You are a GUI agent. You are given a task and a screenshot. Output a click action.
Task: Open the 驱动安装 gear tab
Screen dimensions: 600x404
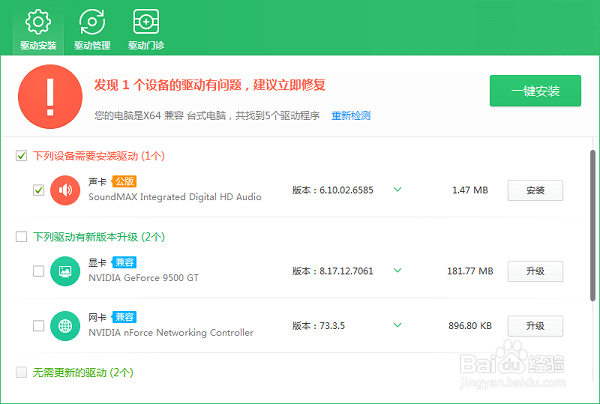coord(38,30)
